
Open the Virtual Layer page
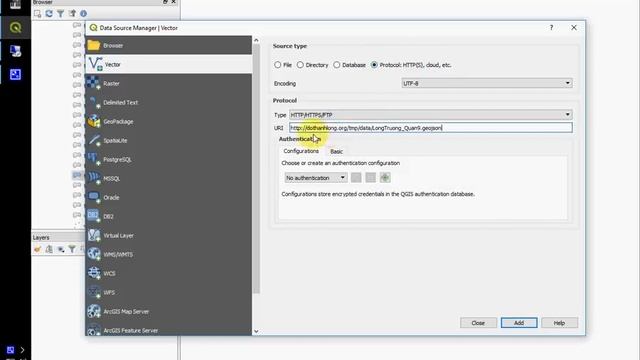(x=169, y=235)
